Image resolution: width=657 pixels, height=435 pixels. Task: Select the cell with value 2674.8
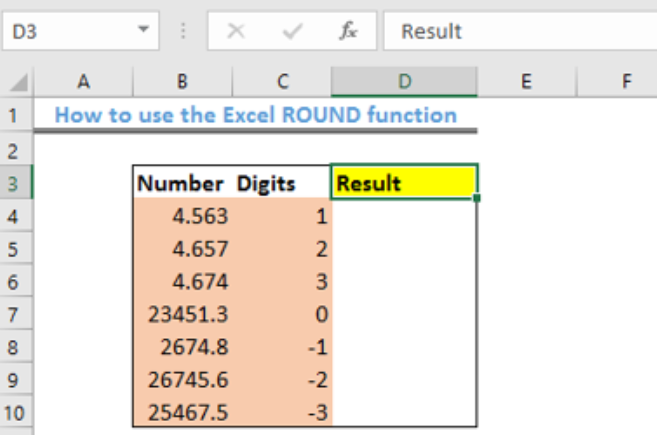tap(183, 347)
